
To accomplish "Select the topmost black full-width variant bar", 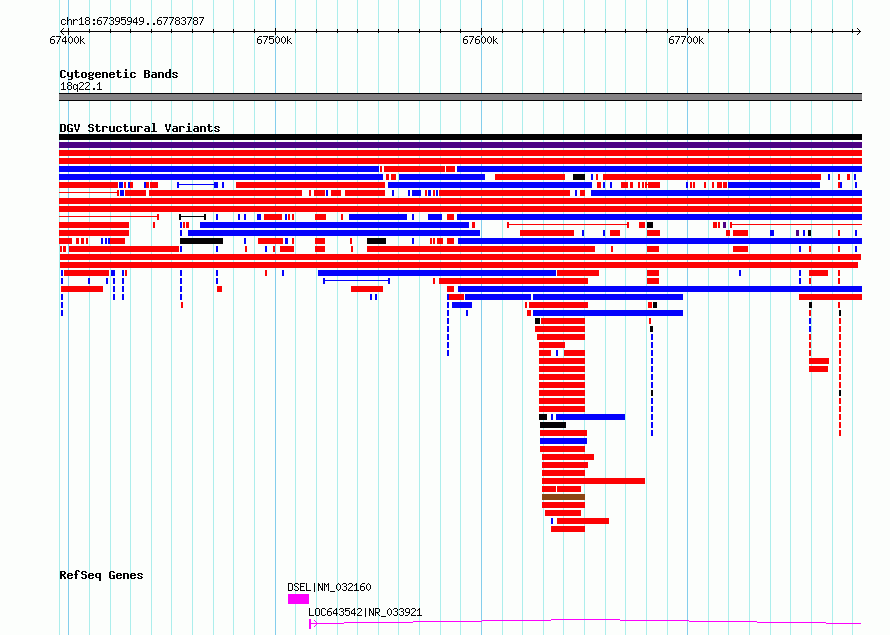I will click(460, 137).
